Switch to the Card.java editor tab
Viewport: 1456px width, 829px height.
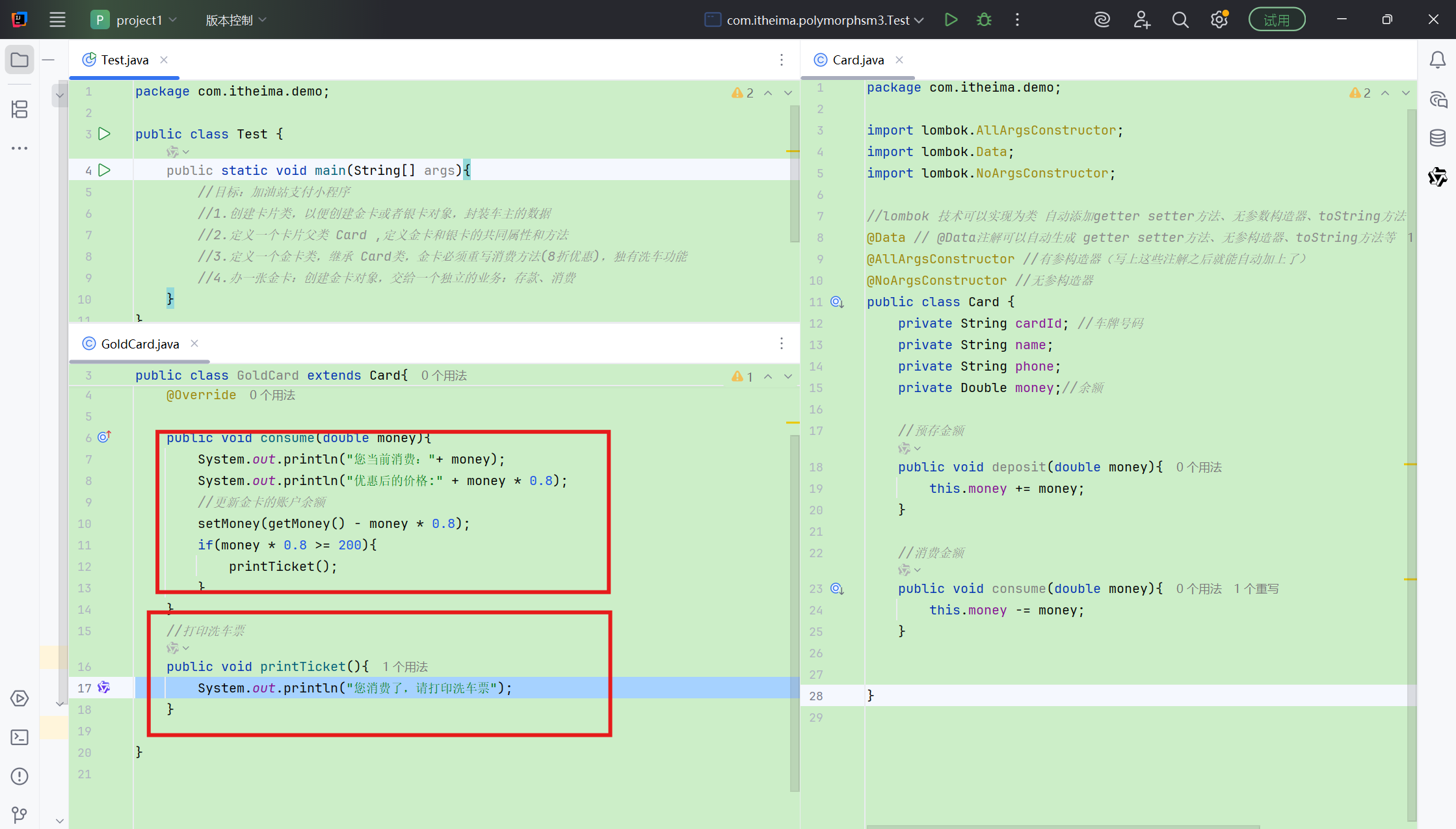(x=857, y=60)
